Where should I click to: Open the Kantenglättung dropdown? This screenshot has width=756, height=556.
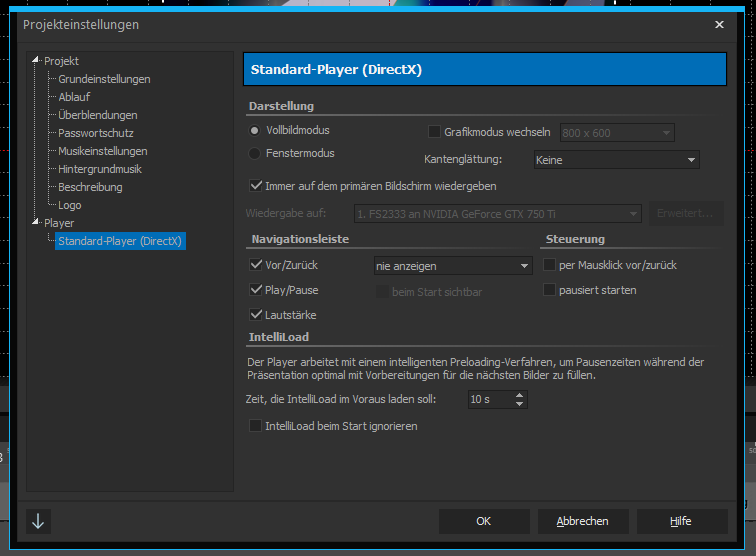pyautogui.click(x=616, y=159)
